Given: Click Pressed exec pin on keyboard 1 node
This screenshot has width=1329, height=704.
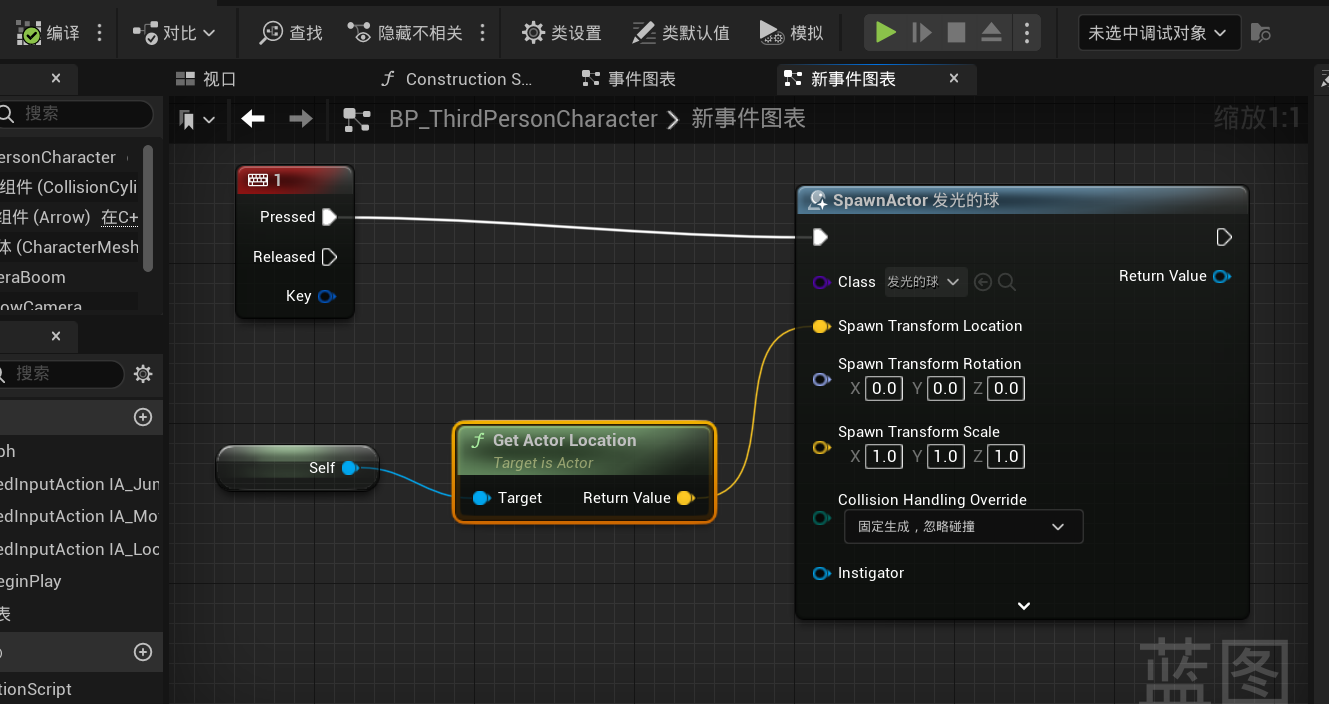Looking at the screenshot, I should click(x=329, y=217).
